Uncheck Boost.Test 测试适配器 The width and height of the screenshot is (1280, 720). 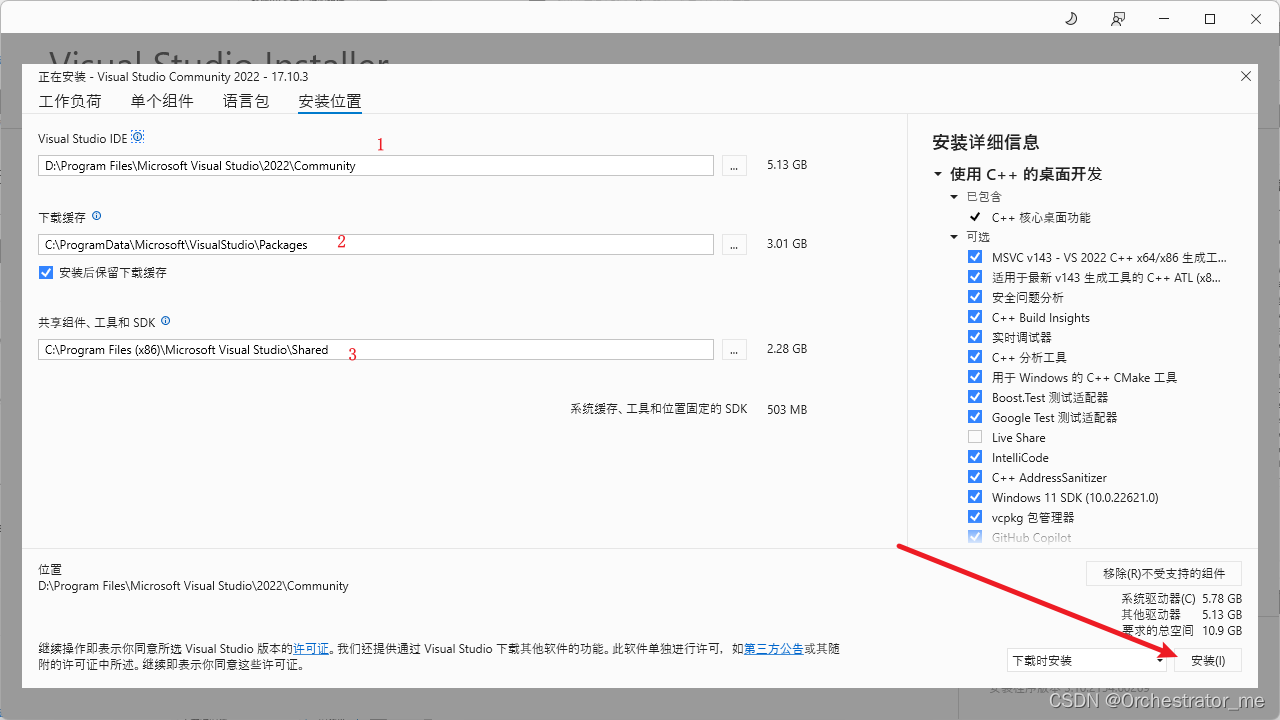point(975,397)
